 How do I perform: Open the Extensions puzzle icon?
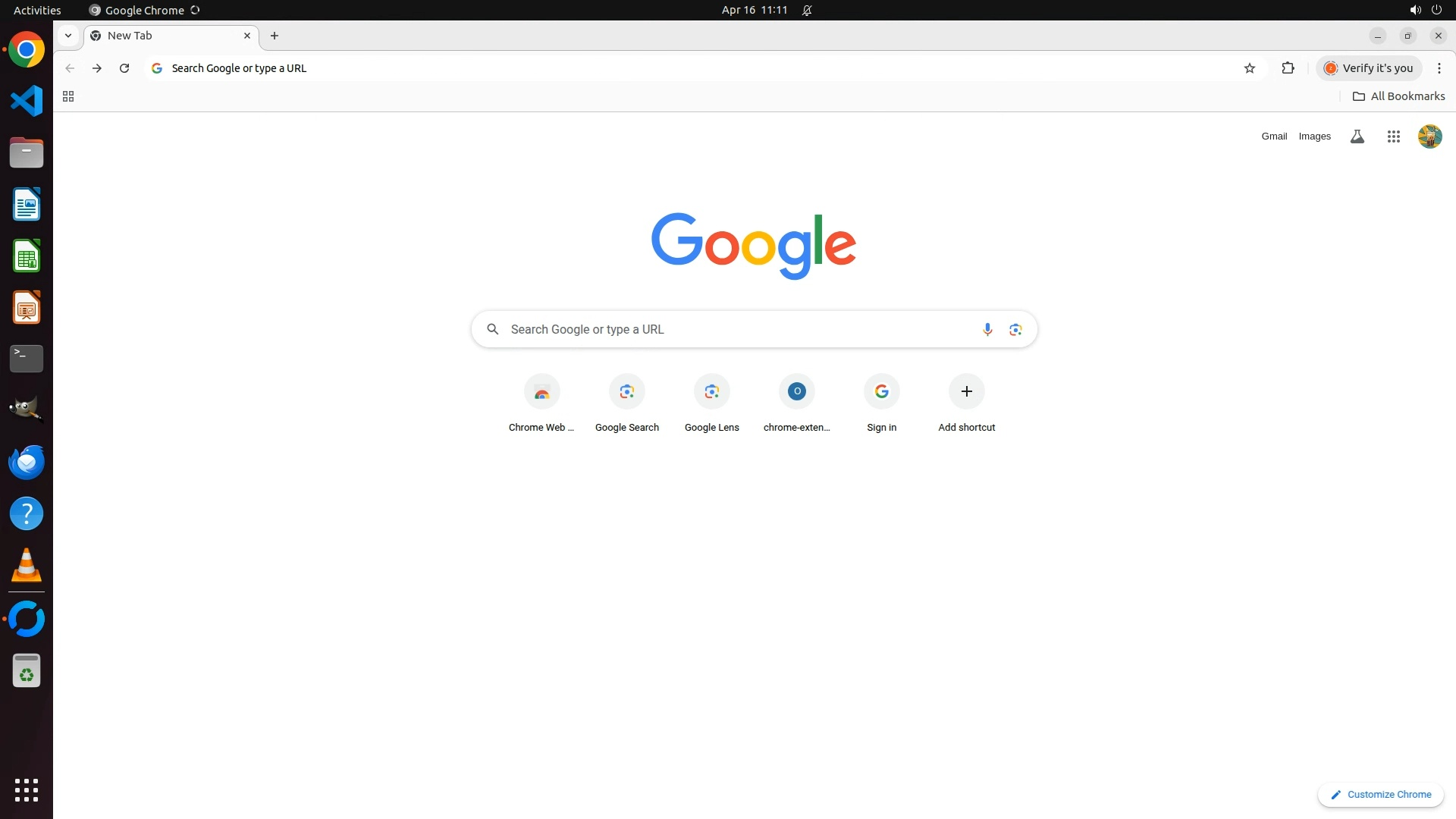pos(1288,68)
